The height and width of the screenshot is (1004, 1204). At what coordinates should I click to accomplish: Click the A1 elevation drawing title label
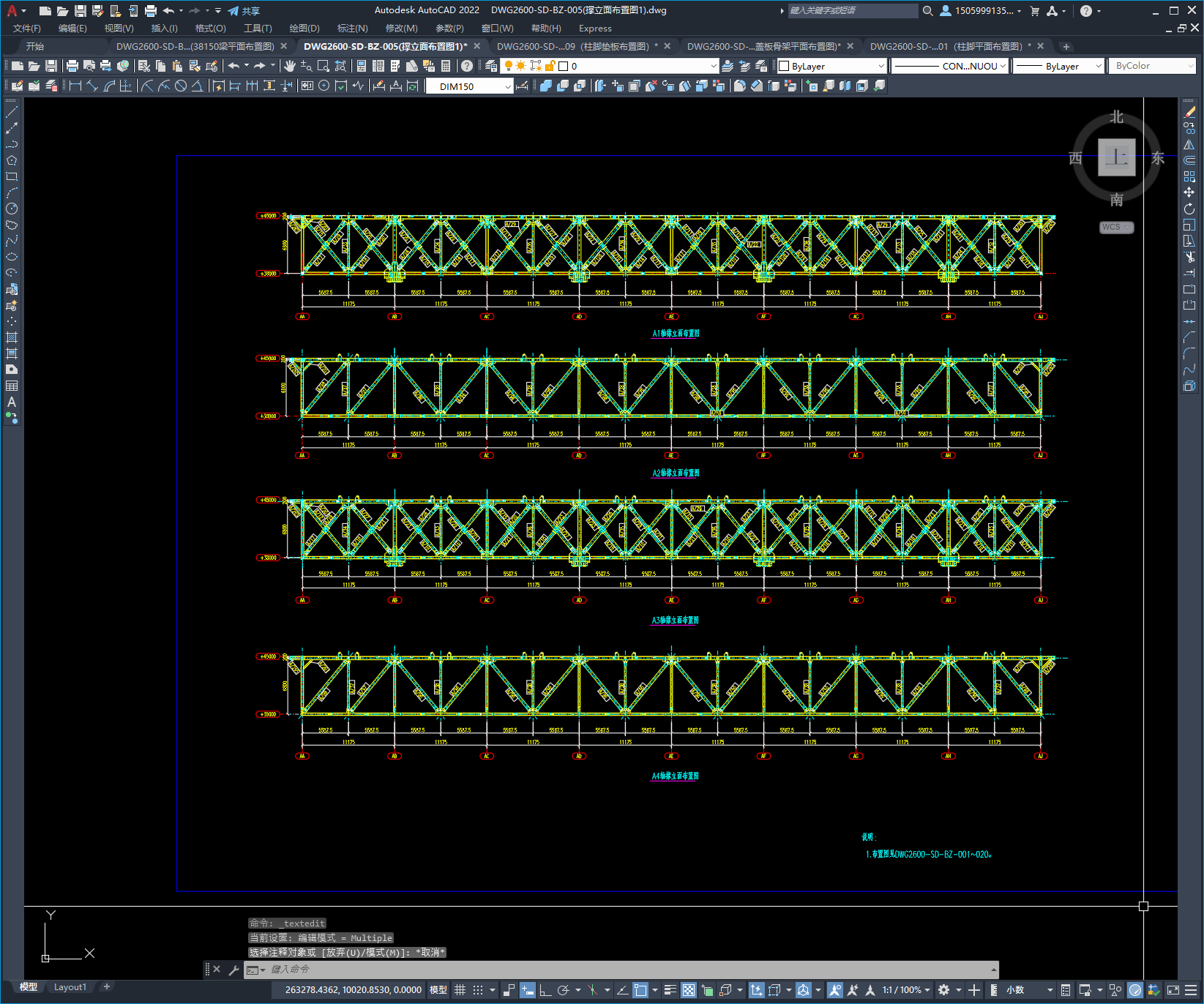pyautogui.click(x=676, y=334)
